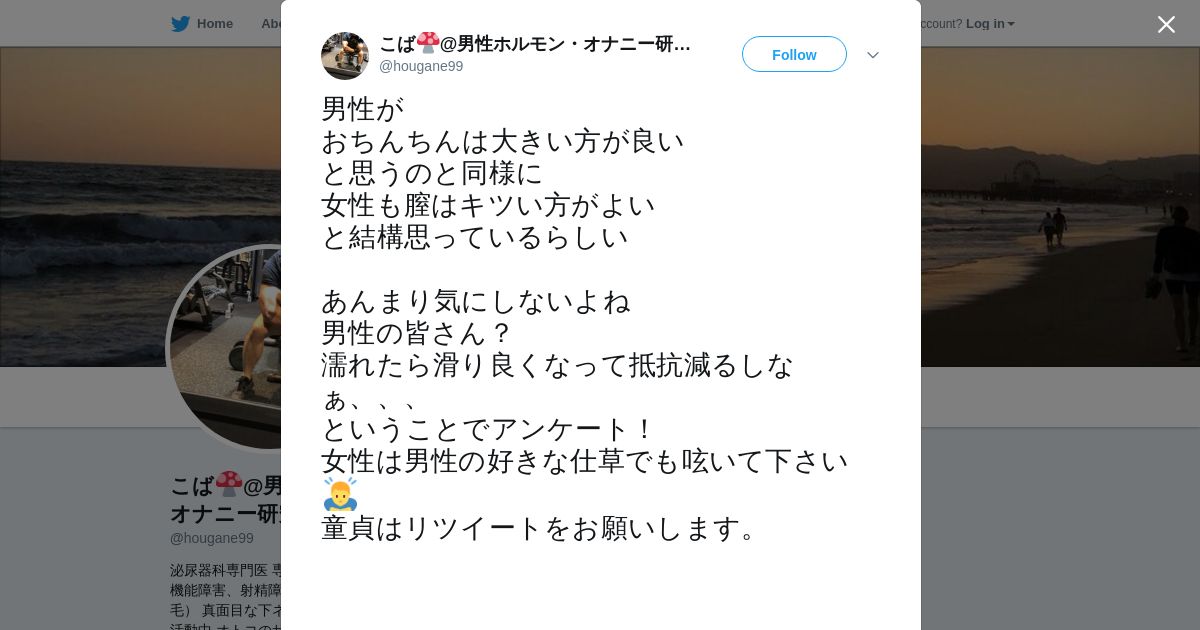Image resolution: width=1200 pixels, height=630 pixels.
Task: Close the tweet overlay with X icon
Action: [x=1166, y=24]
